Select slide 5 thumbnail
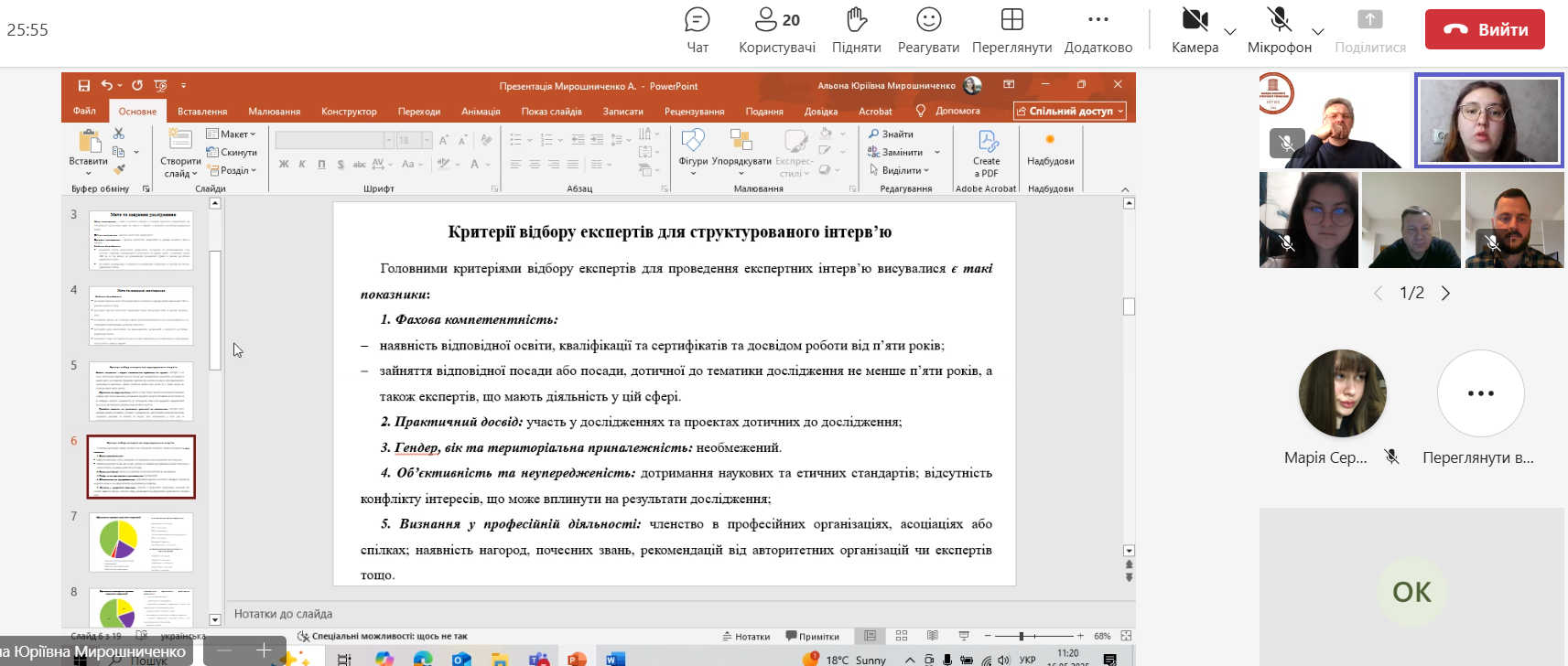This screenshot has width=1568, height=666. (141, 391)
